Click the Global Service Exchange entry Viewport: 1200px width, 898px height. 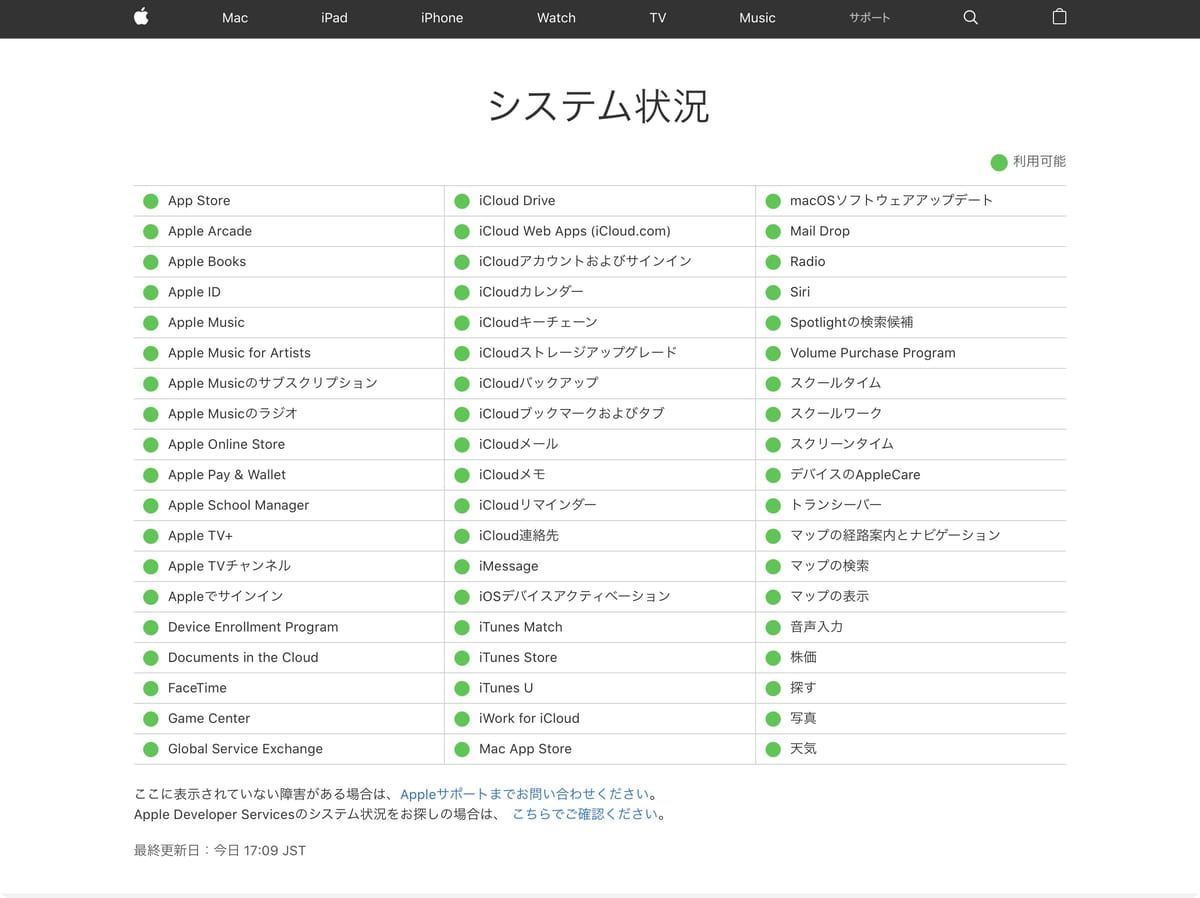click(245, 749)
